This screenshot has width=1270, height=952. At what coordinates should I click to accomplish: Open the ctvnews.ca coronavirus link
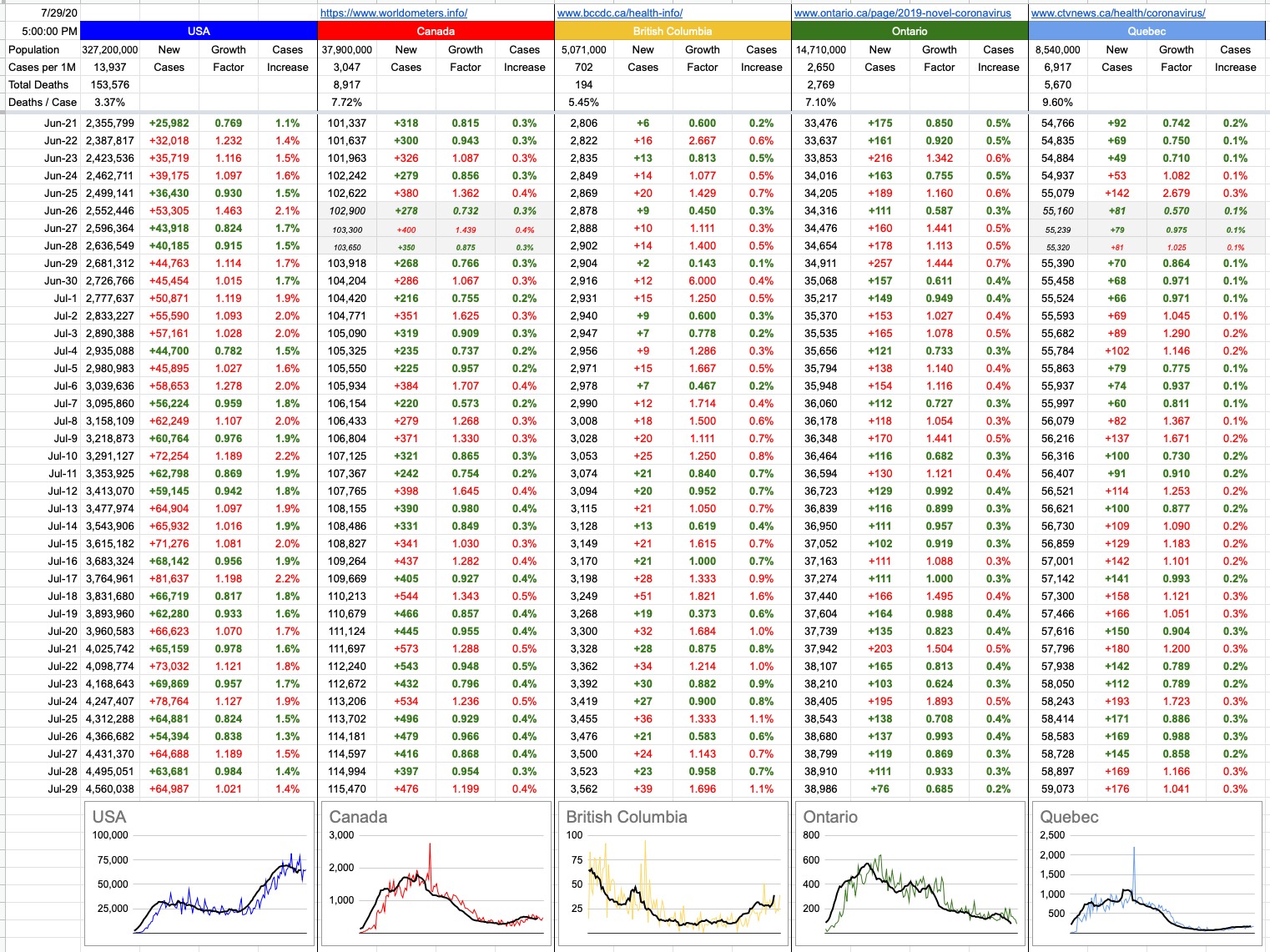tap(1118, 13)
